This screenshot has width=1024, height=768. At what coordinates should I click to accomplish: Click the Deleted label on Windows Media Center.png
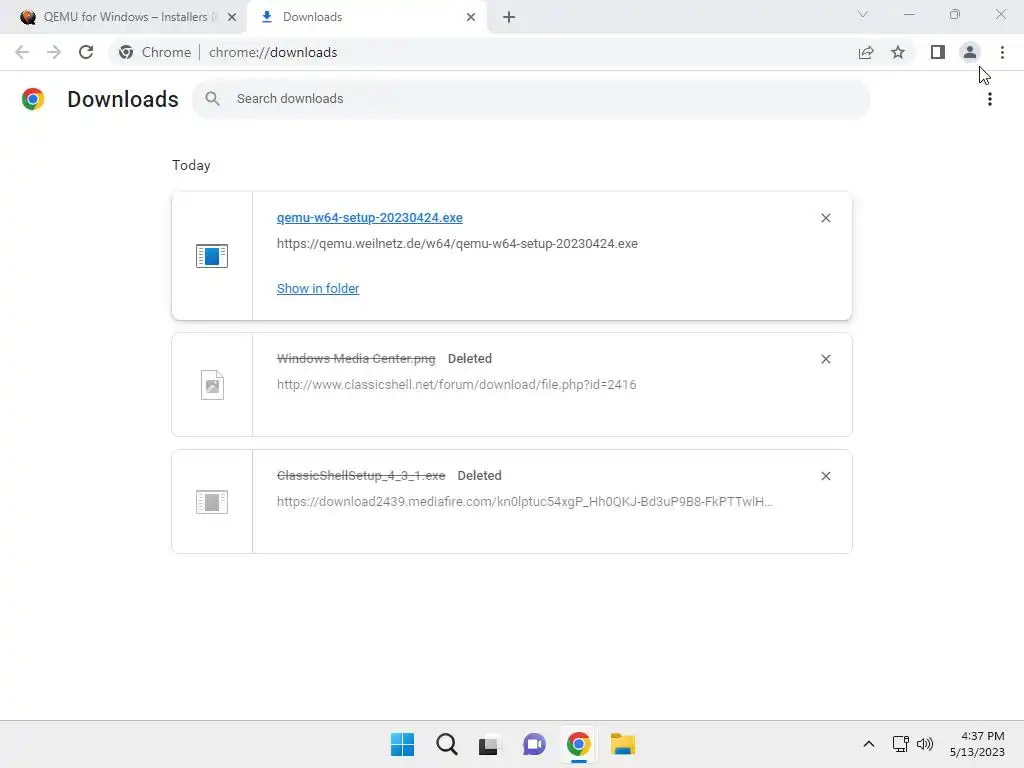470,359
